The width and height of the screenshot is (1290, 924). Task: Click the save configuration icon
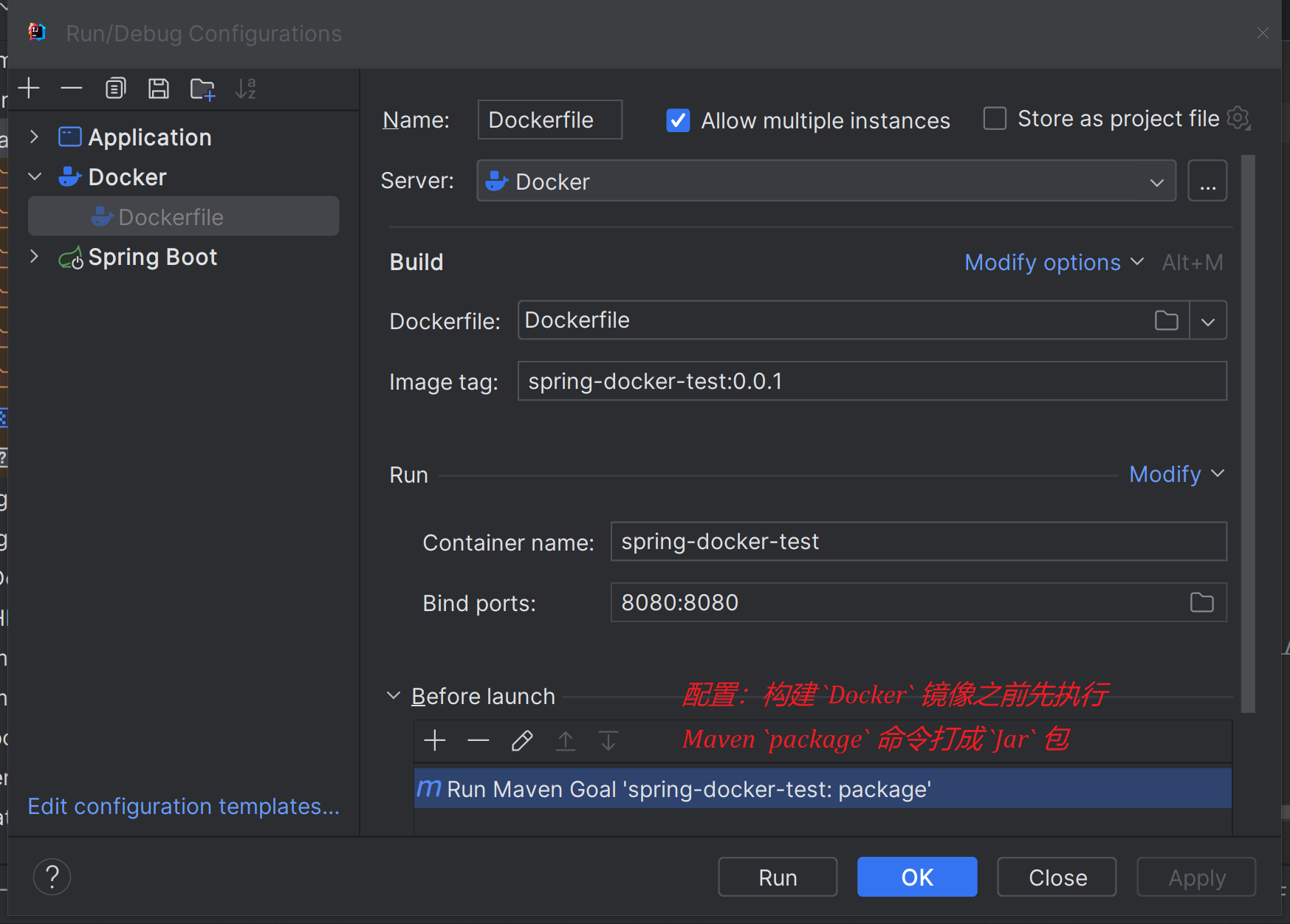coord(159,89)
